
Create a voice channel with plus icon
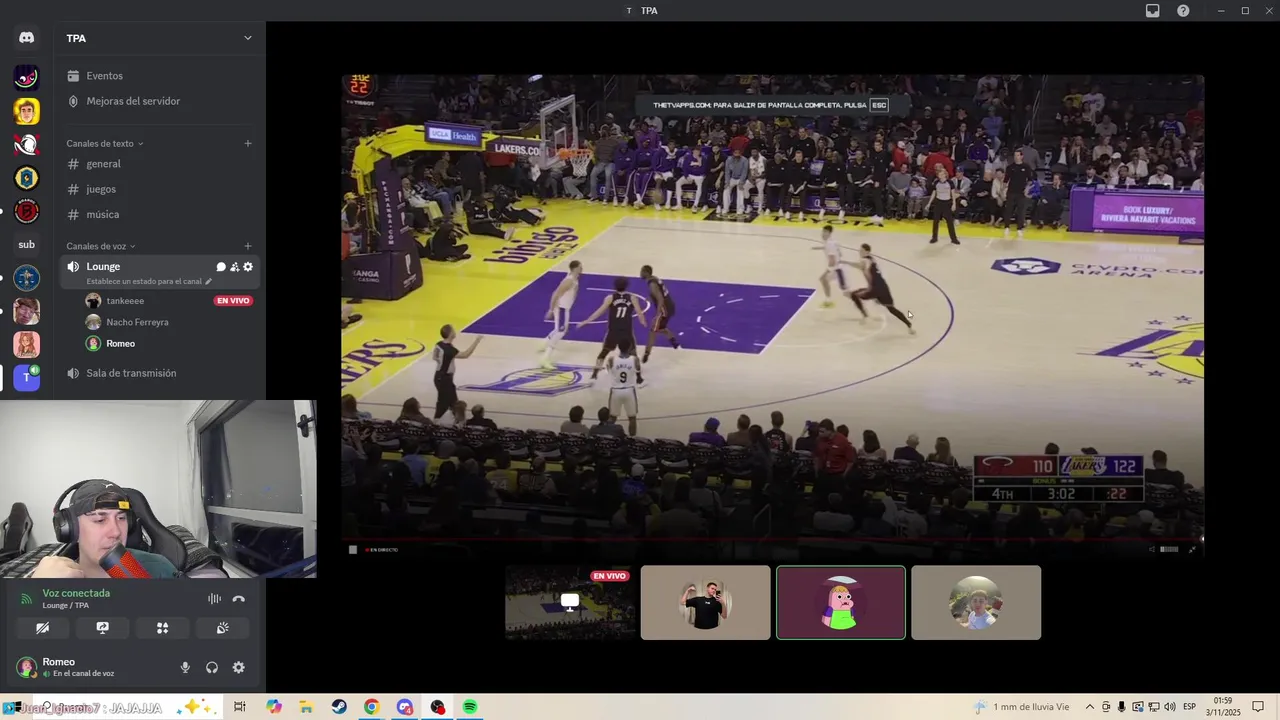pos(248,246)
